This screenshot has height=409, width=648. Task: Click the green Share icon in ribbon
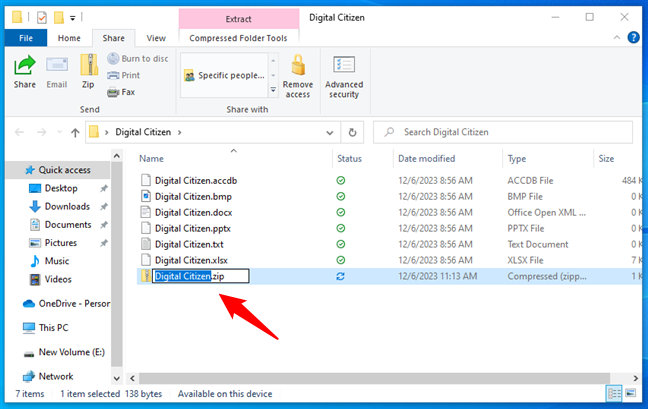(24, 66)
